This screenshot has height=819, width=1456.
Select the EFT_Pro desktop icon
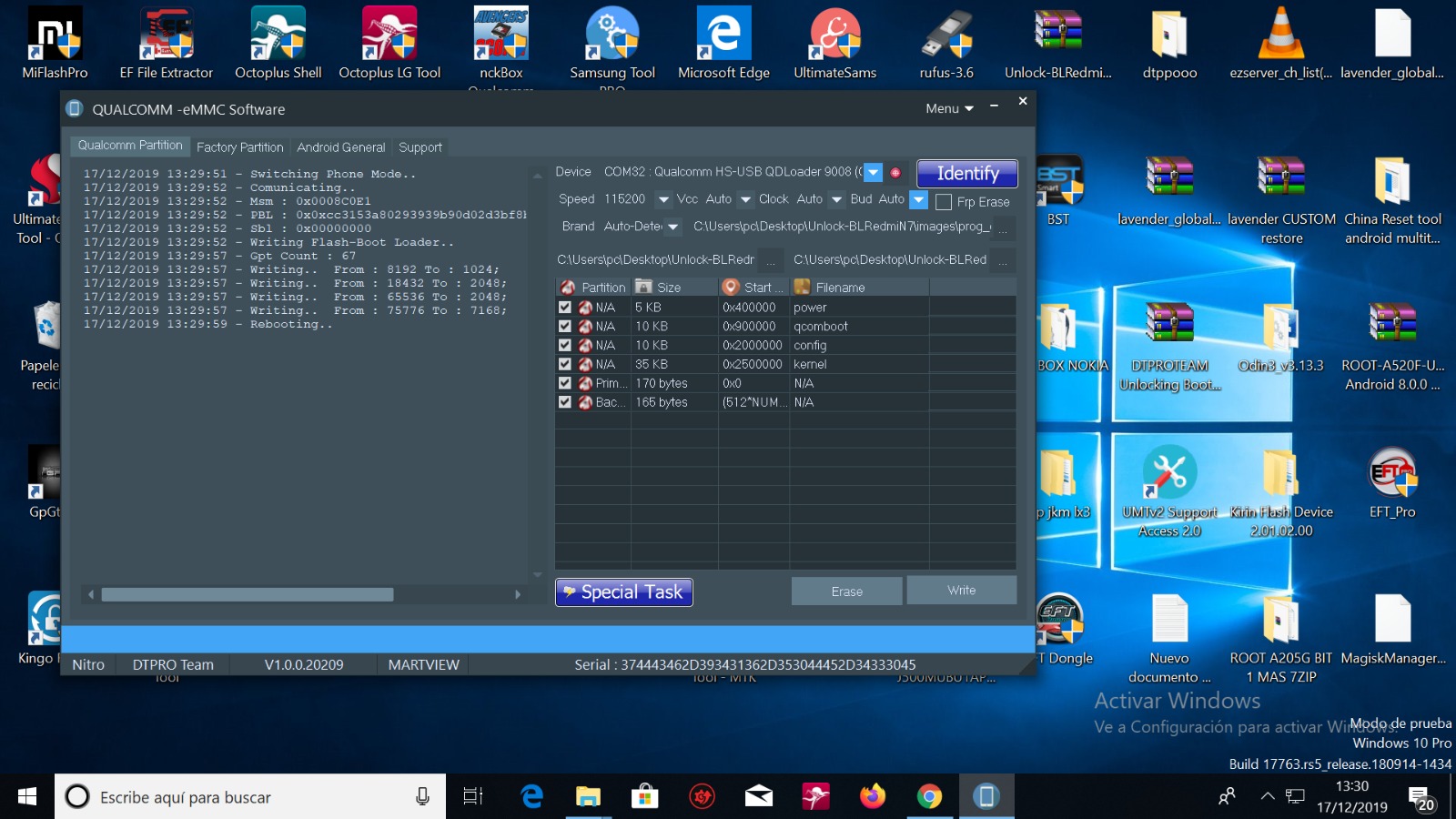click(x=1392, y=482)
